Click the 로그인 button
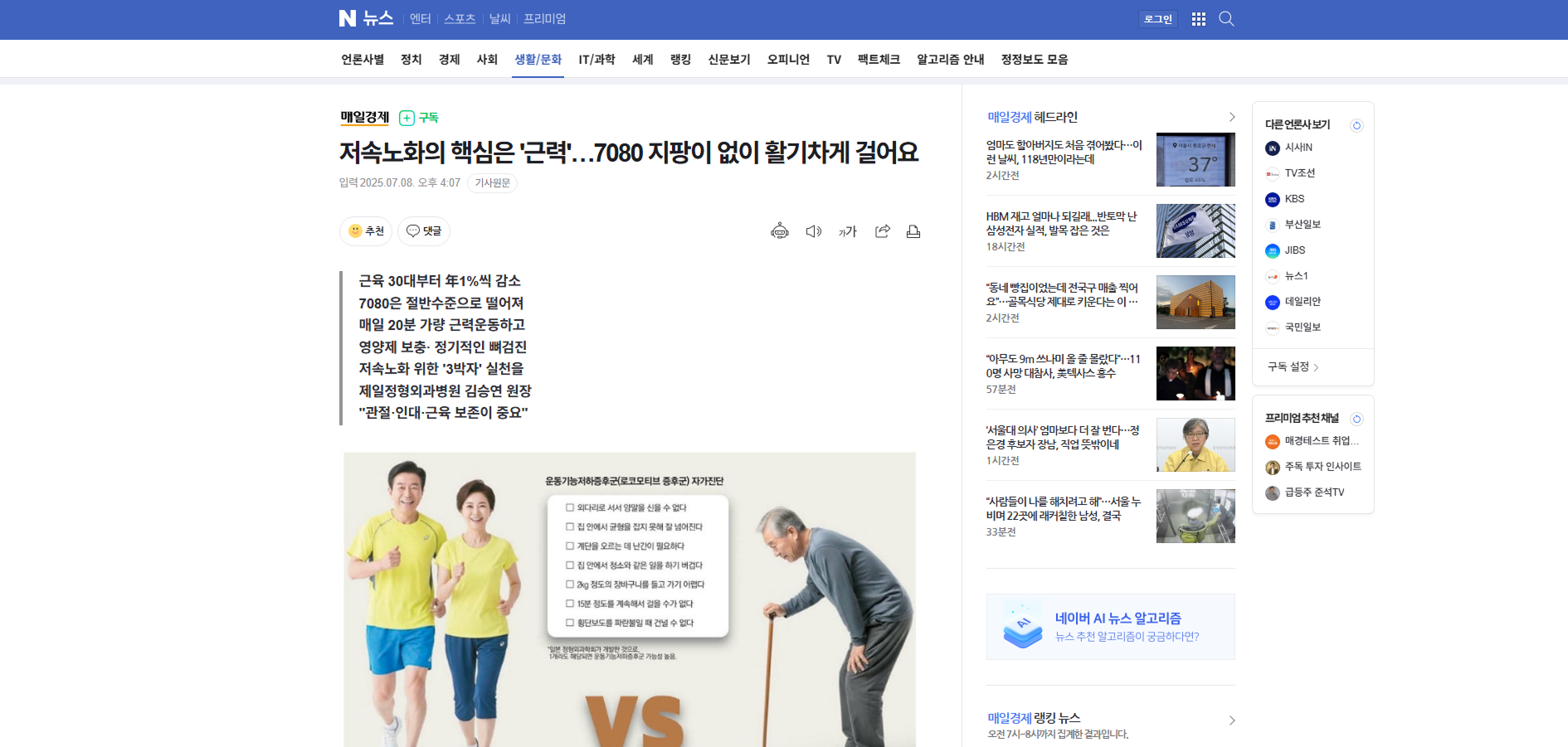The image size is (1568, 747). (x=1157, y=19)
